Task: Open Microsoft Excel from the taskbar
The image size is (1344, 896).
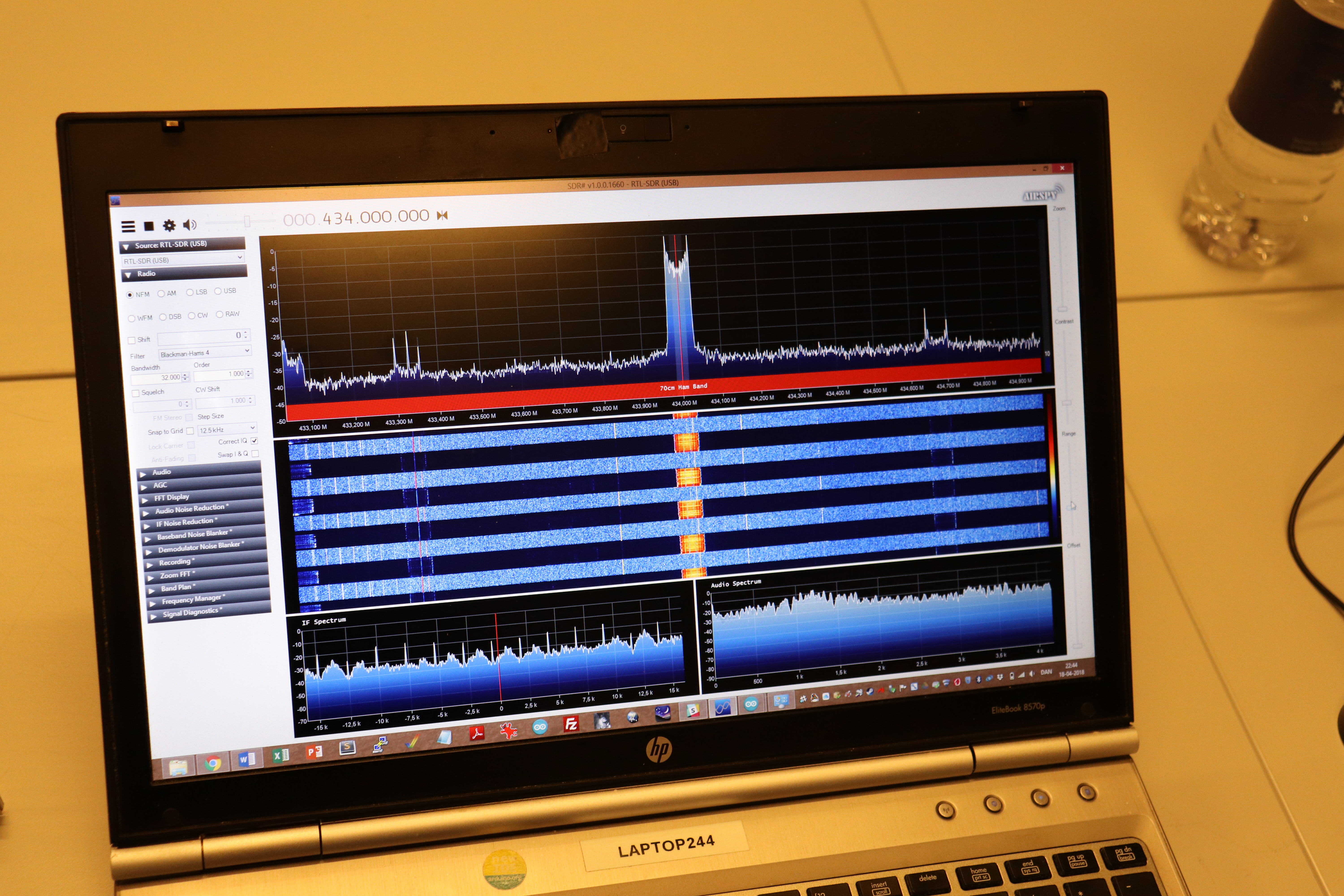Action: coord(281,755)
